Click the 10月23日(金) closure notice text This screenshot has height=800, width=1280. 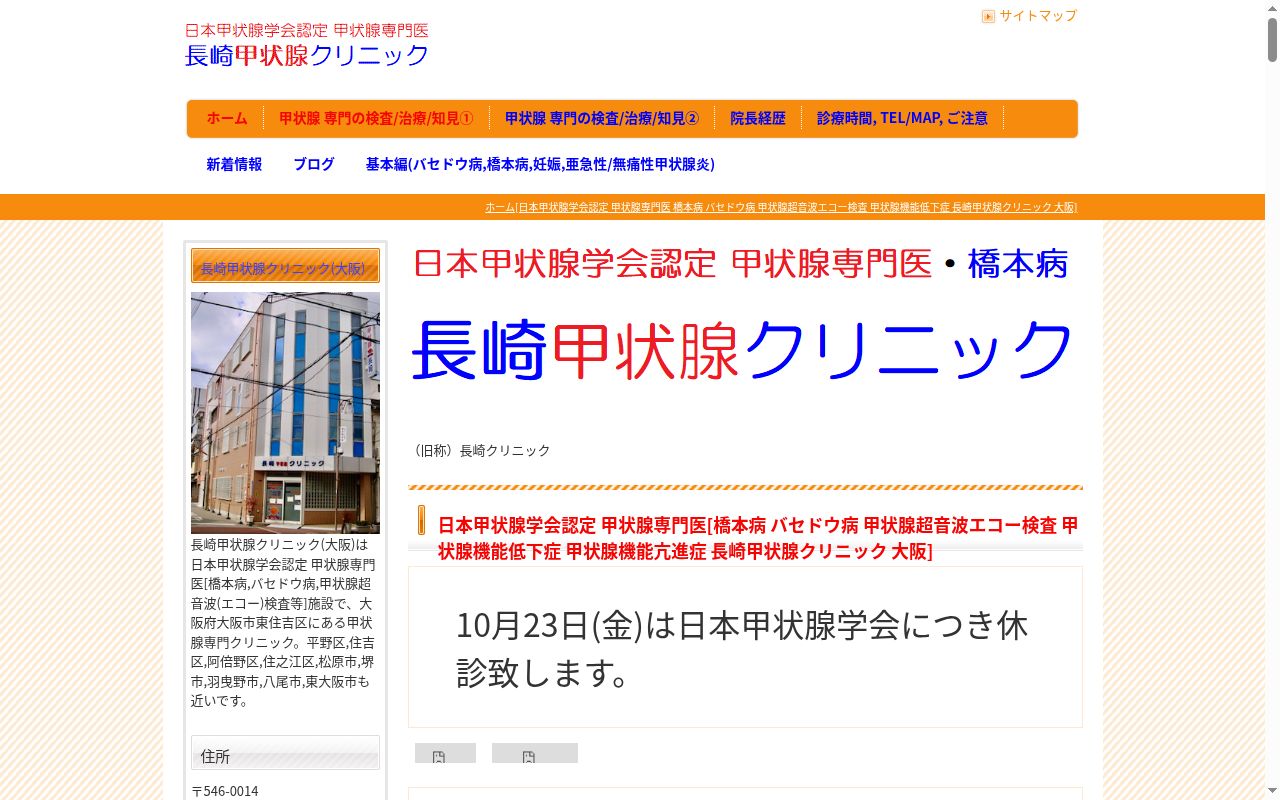[x=742, y=649]
